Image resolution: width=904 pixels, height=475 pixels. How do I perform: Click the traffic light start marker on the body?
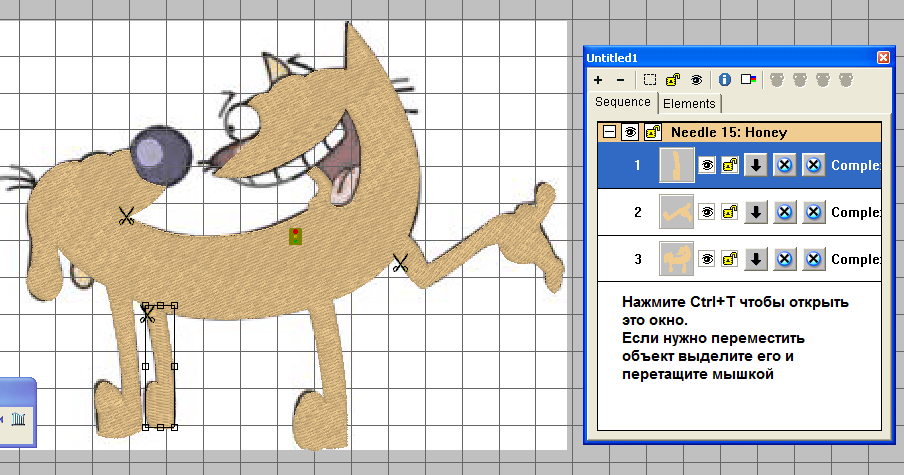pos(295,236)
